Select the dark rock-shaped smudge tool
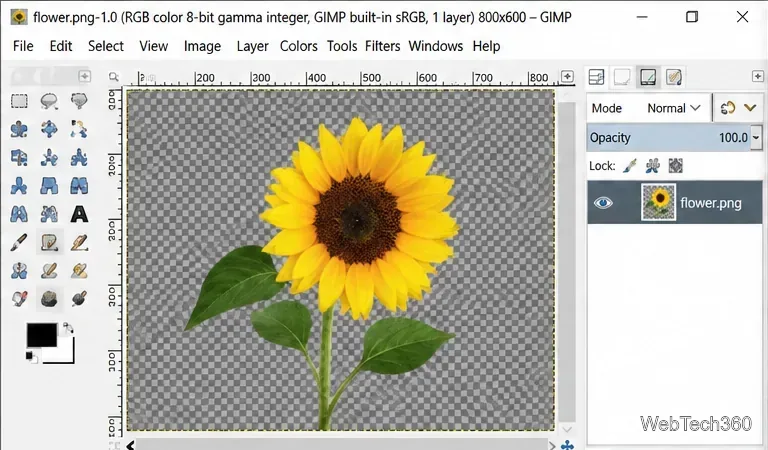Viewport: 768px width, 450px height. [x=49, y=298]
